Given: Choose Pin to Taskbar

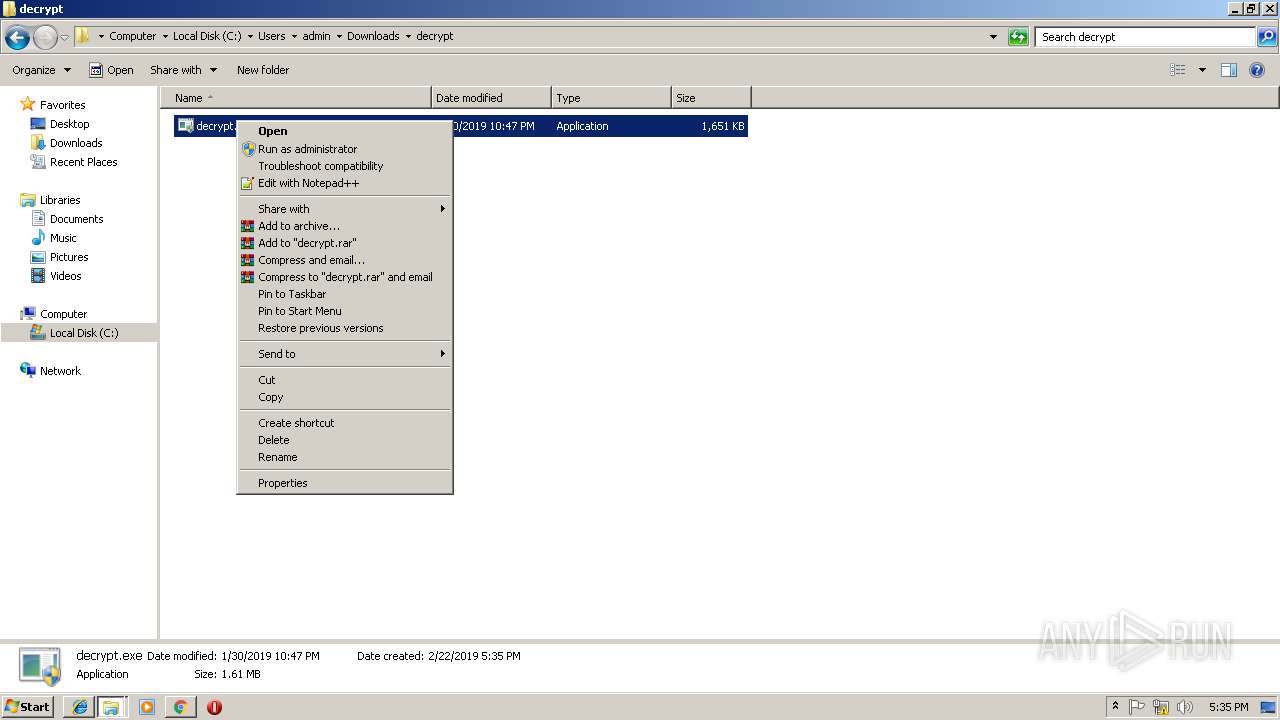Looking at the screenshot, I should point(344,294).
